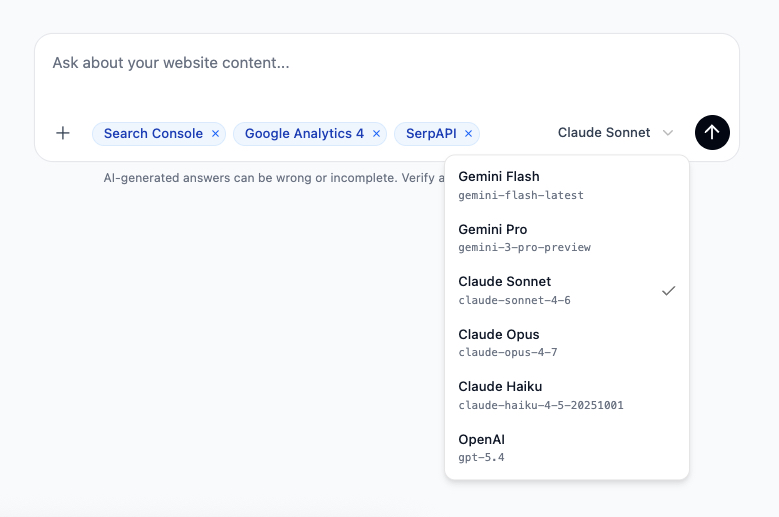This screenshot has height=517, width=779.
Task: Switch to the Claude Opus model
Action: tap(567, 343)
